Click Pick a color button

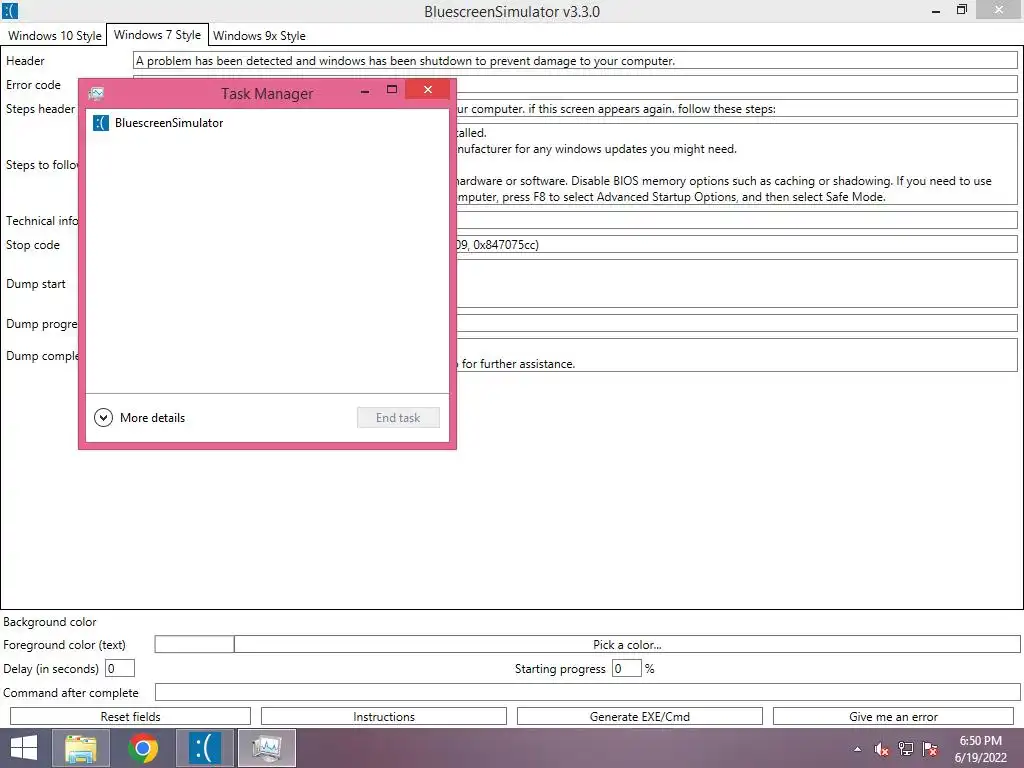click(x=627, y=645)
